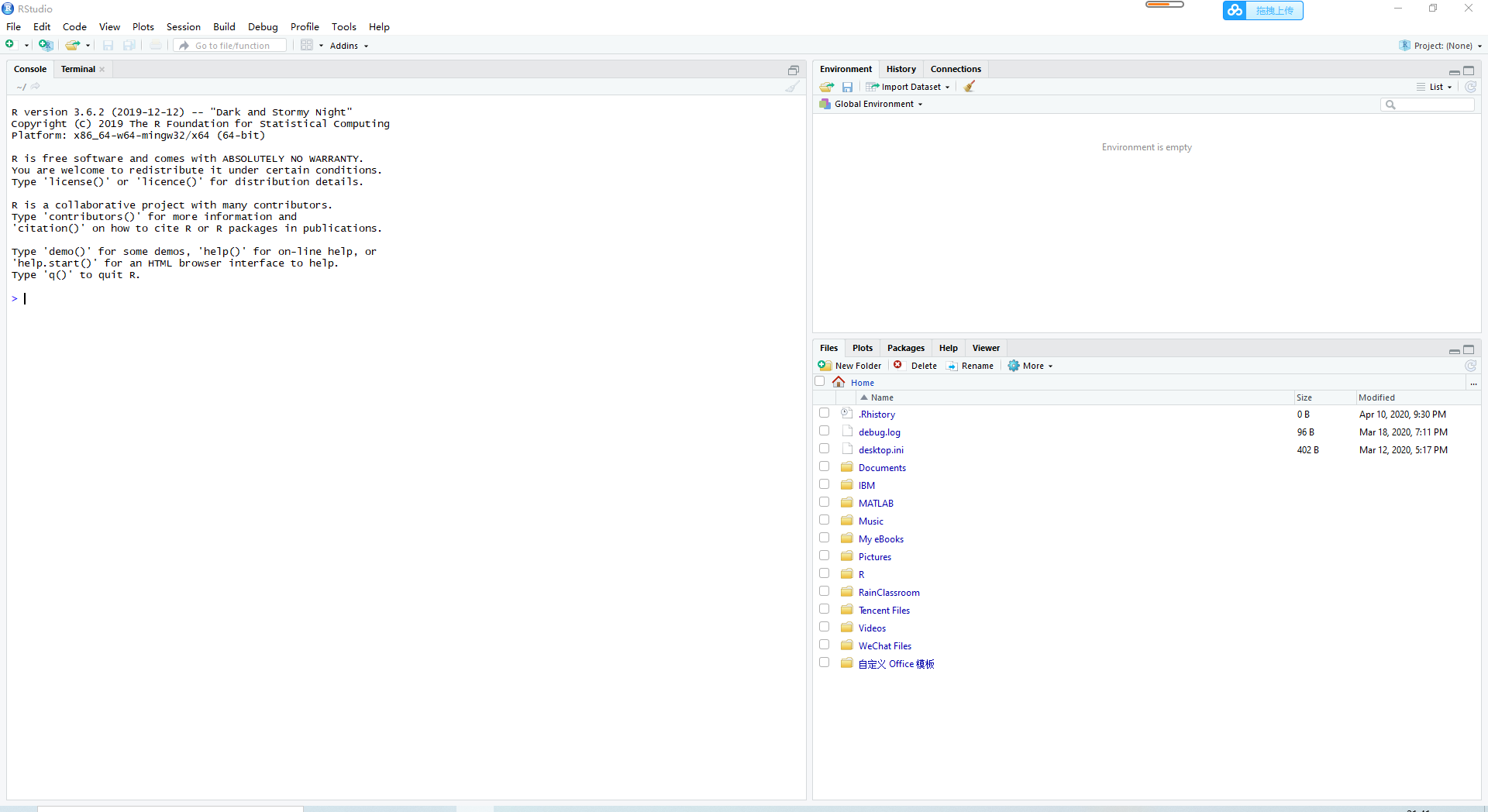Click the Print icon in main toolbar

(156, 45)
